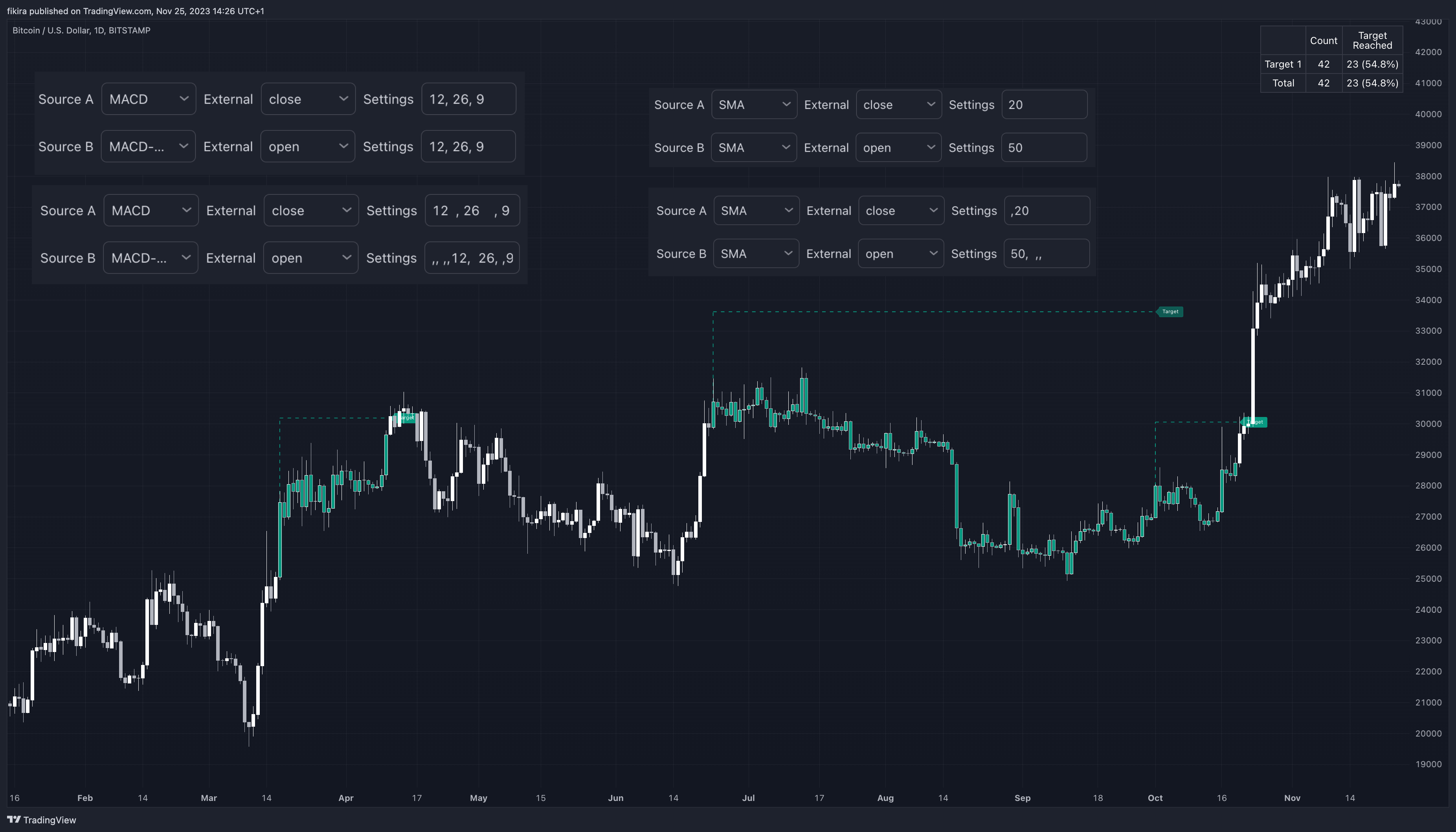Click the Target marker near the April peak
The height and width of the screenshot is (832, 1456).
tap(406, 418)
